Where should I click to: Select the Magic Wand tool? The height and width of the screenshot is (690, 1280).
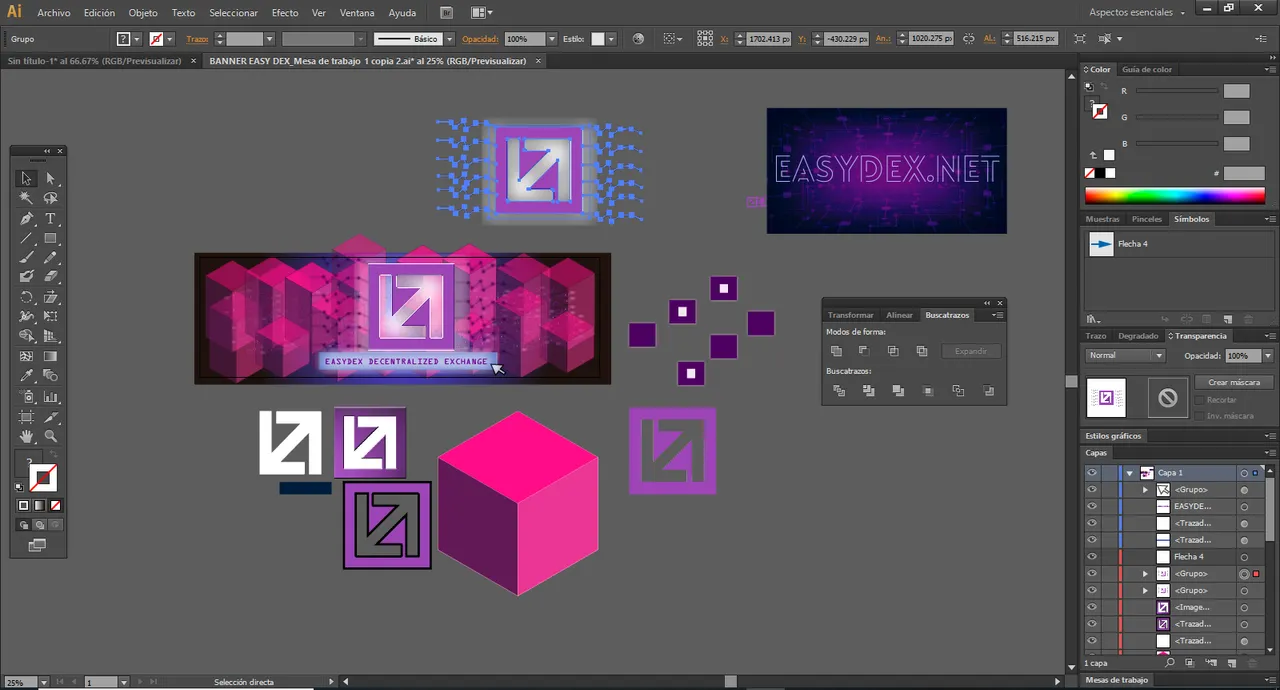[26, 198]
